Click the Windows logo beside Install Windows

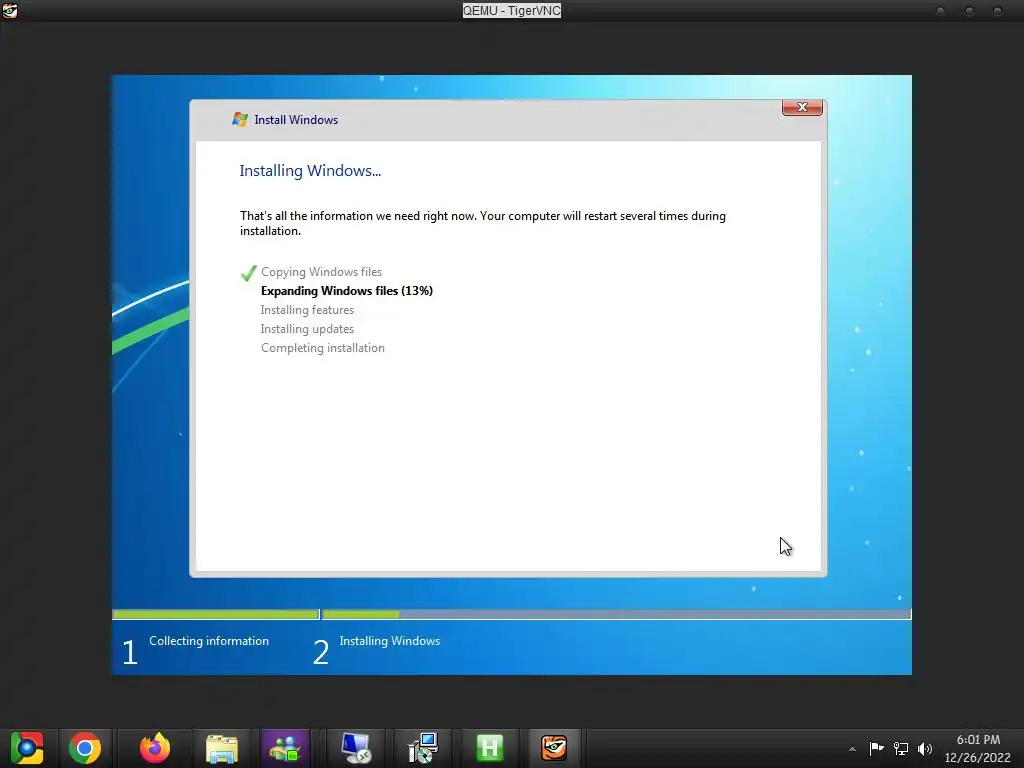click(240, 120)
